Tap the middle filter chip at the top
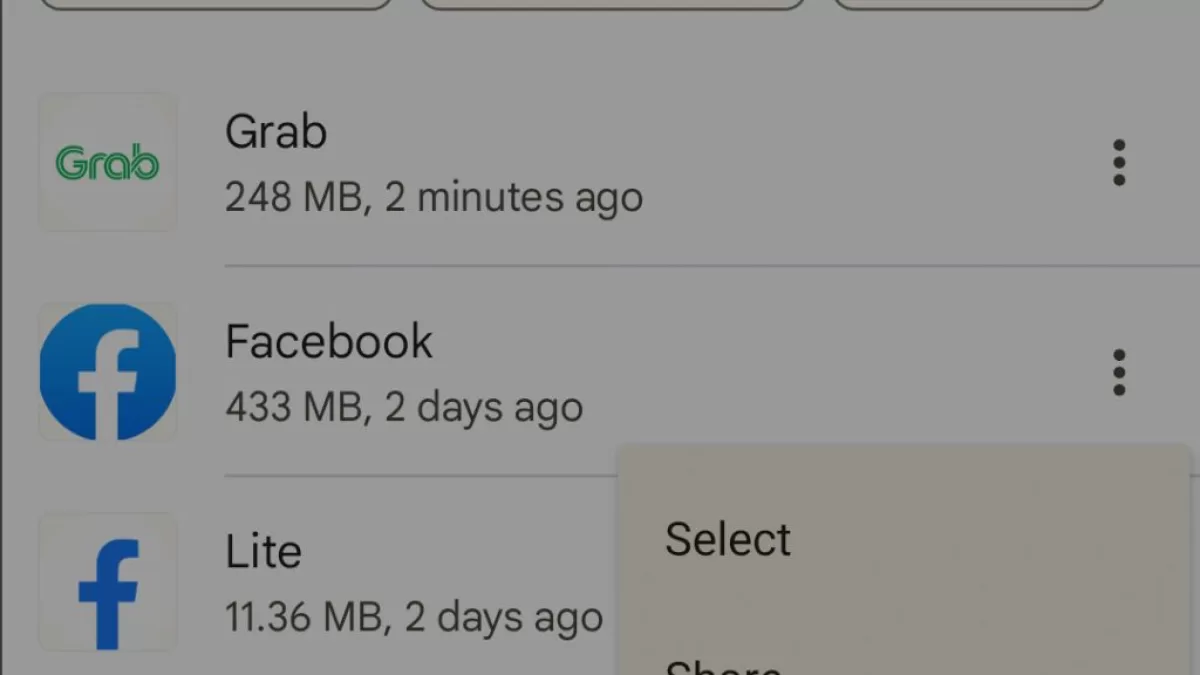This screenshot has height=675, width=1200. (x=613, y=4)
